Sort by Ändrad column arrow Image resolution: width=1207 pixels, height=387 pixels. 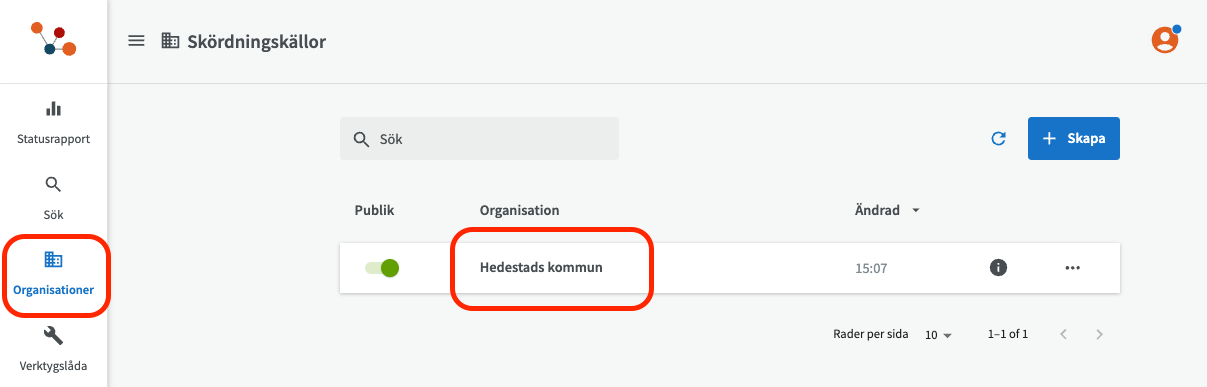[916, 211]
